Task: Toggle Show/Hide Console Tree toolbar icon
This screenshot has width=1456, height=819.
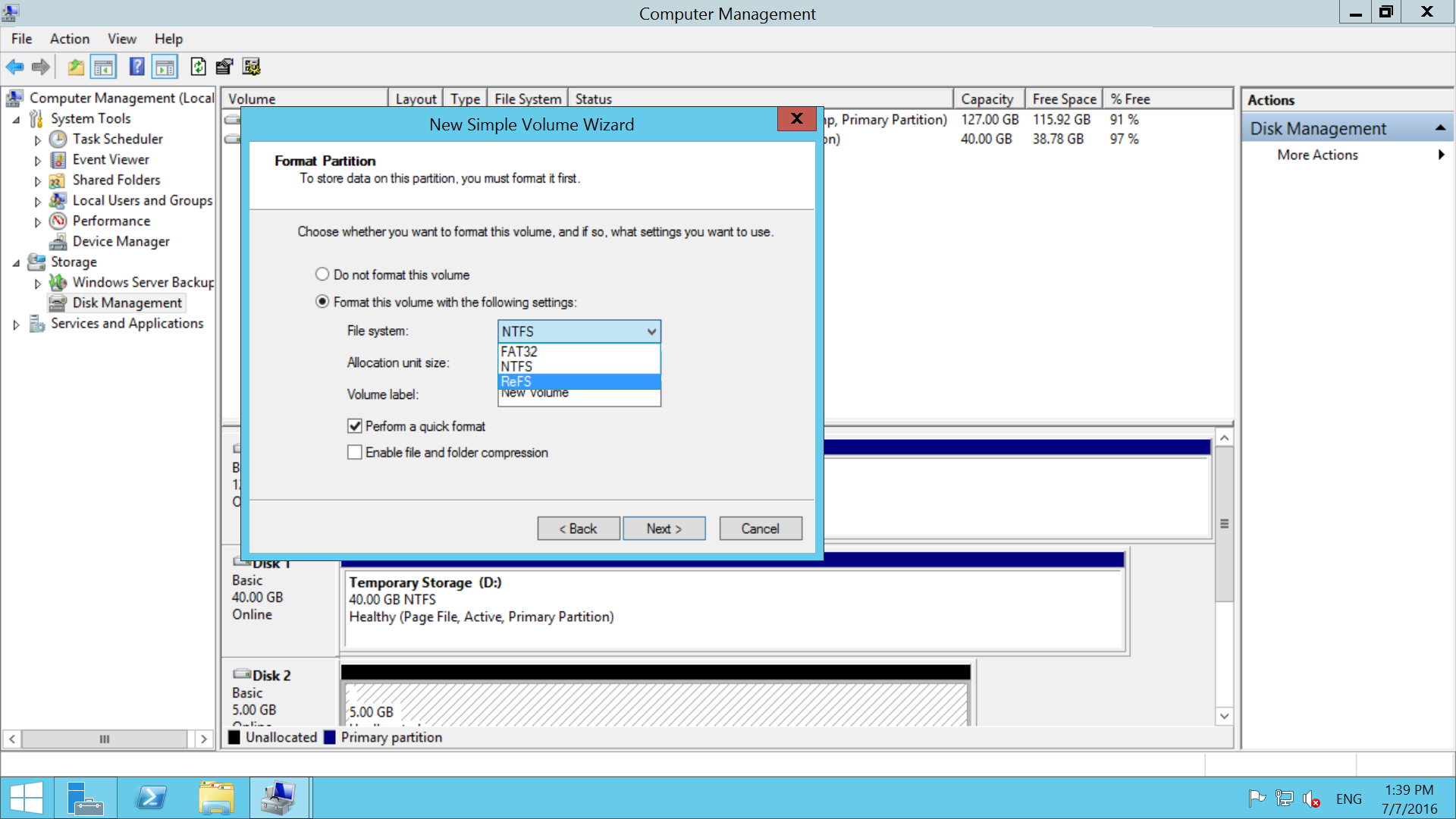Action: click(x=104, y=67)
